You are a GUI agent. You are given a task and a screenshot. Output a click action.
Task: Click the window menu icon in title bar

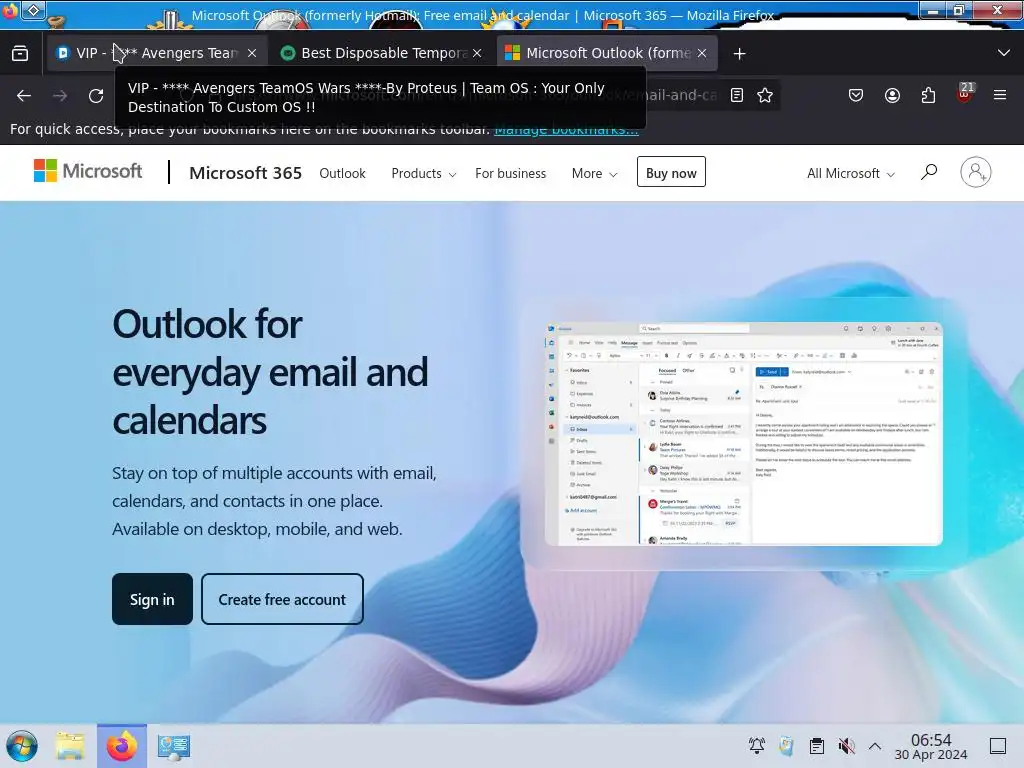tap(34, 10)
